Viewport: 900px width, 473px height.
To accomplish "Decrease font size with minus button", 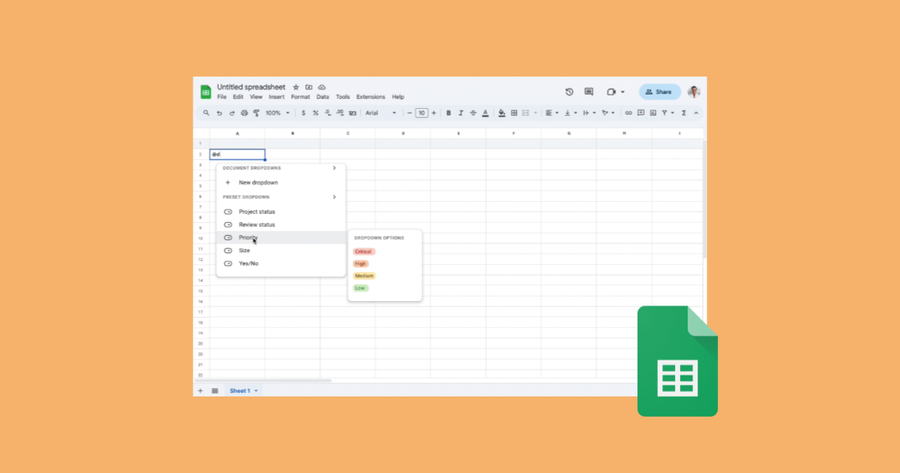I will (x=409, y=113).
